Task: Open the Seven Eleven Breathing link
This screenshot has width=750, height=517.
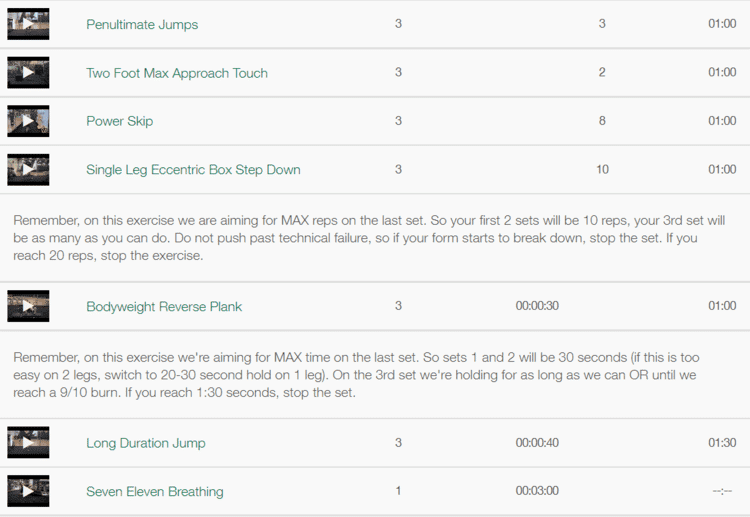Action: pos(155,492)
